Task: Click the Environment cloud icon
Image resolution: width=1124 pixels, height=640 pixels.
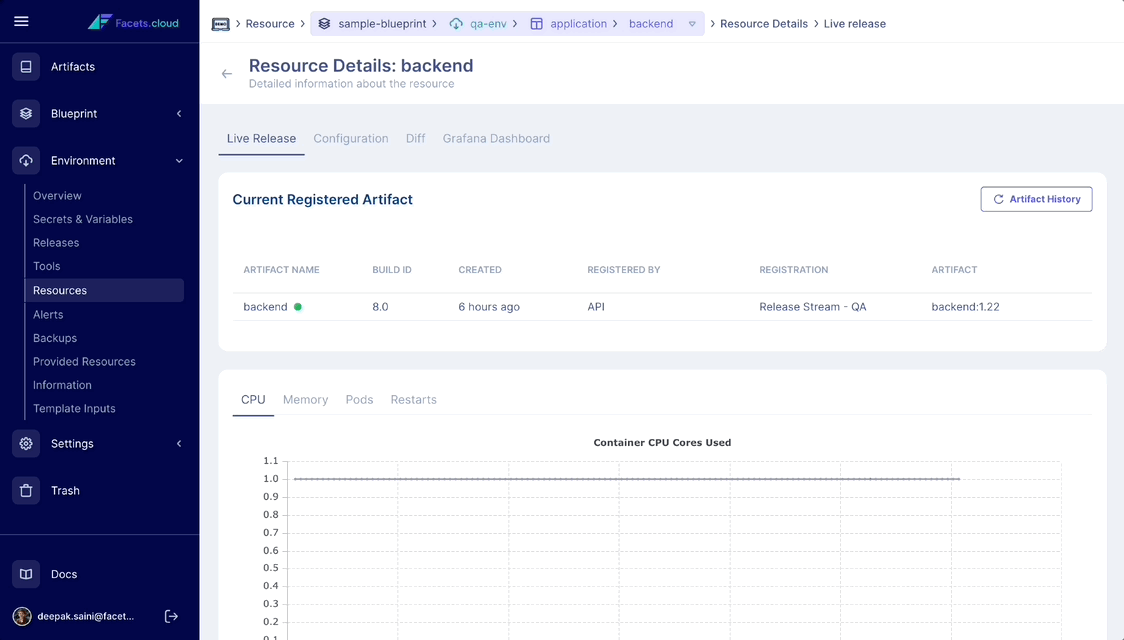Action: [26, 161]
